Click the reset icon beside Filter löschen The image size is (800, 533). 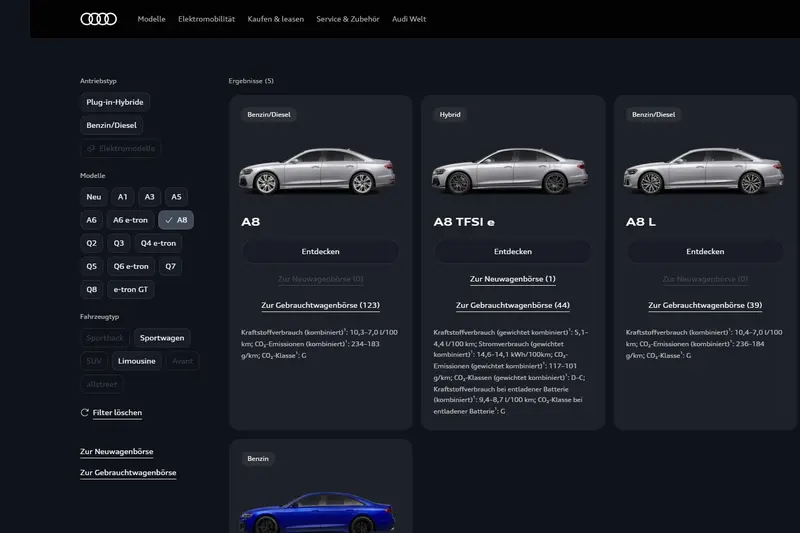point(85,412)
